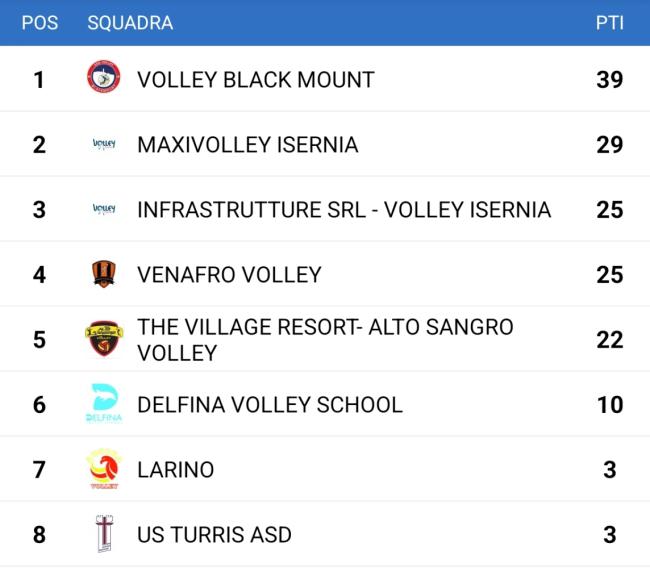
Task: Select the LARINO team name
Action: coord(175,469)
